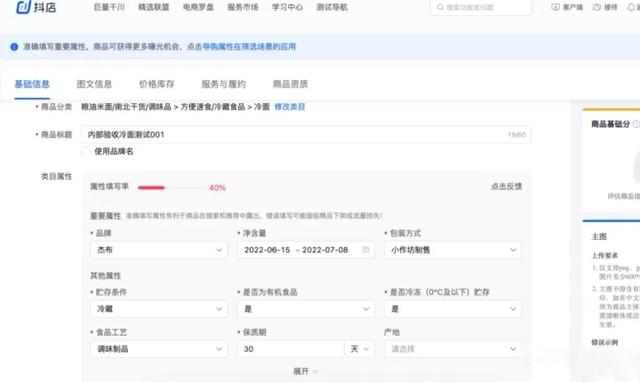Screen dimensions: 640x382
Task: Open the 保质期 unit dropdown 天
Action: pos(360,349)
